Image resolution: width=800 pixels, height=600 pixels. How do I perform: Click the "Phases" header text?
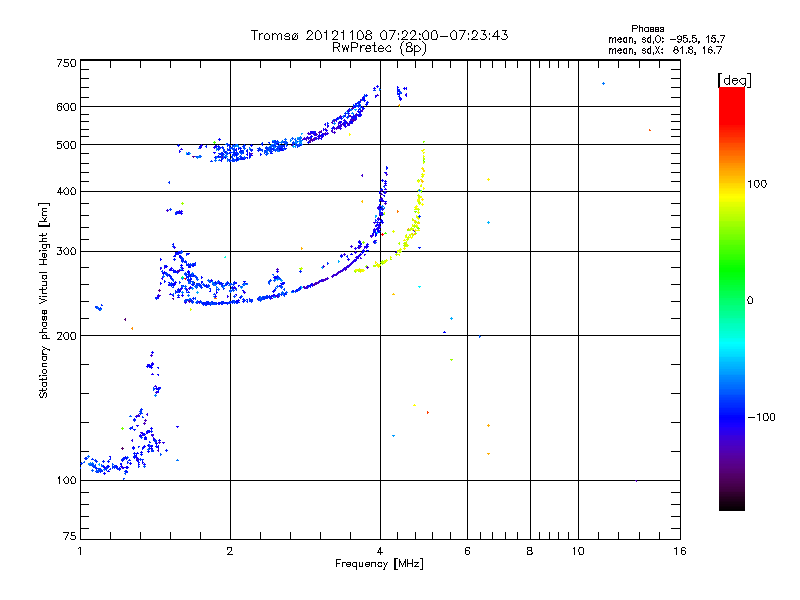pyautogui.click(x=647, y=29)
